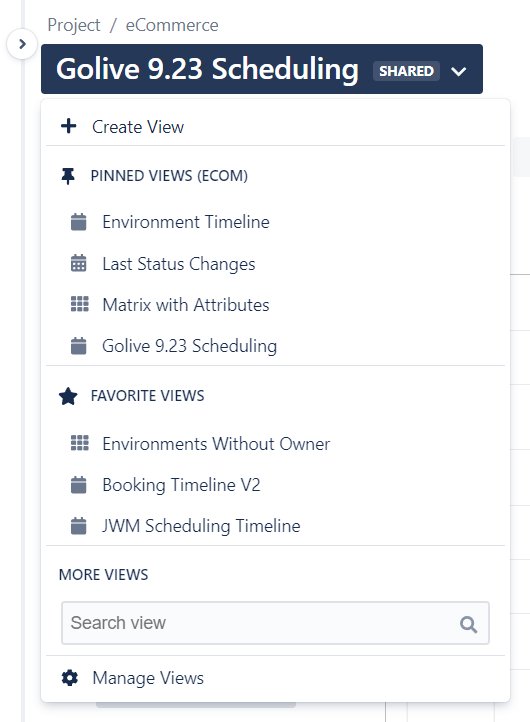The width and height of the screenshot is (530, 722).
Task: Click the gear icon beside Manage Views
Action: pos(70,678)
